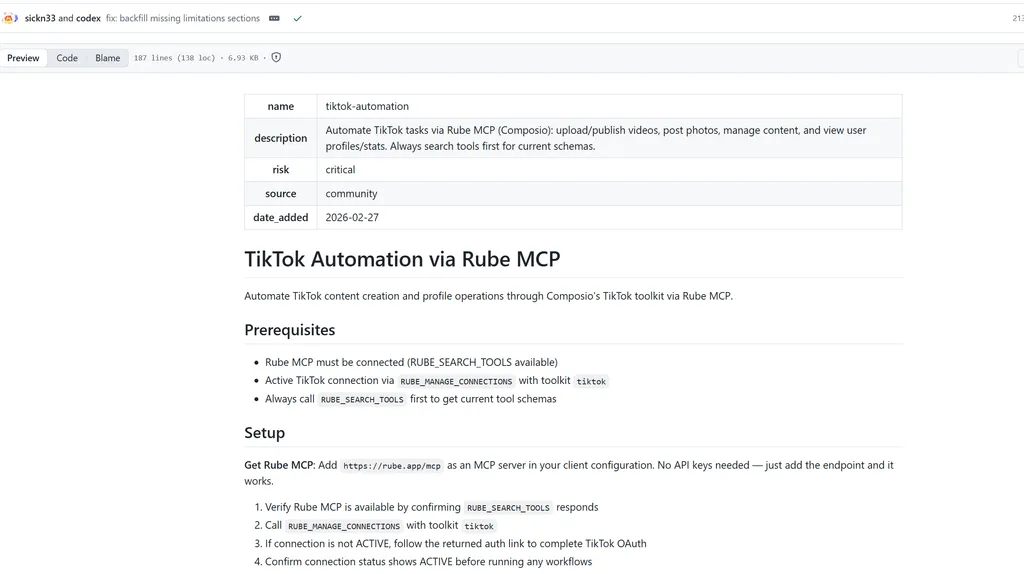
Task: Show commit status check mark details
Action: pos(297,18)
